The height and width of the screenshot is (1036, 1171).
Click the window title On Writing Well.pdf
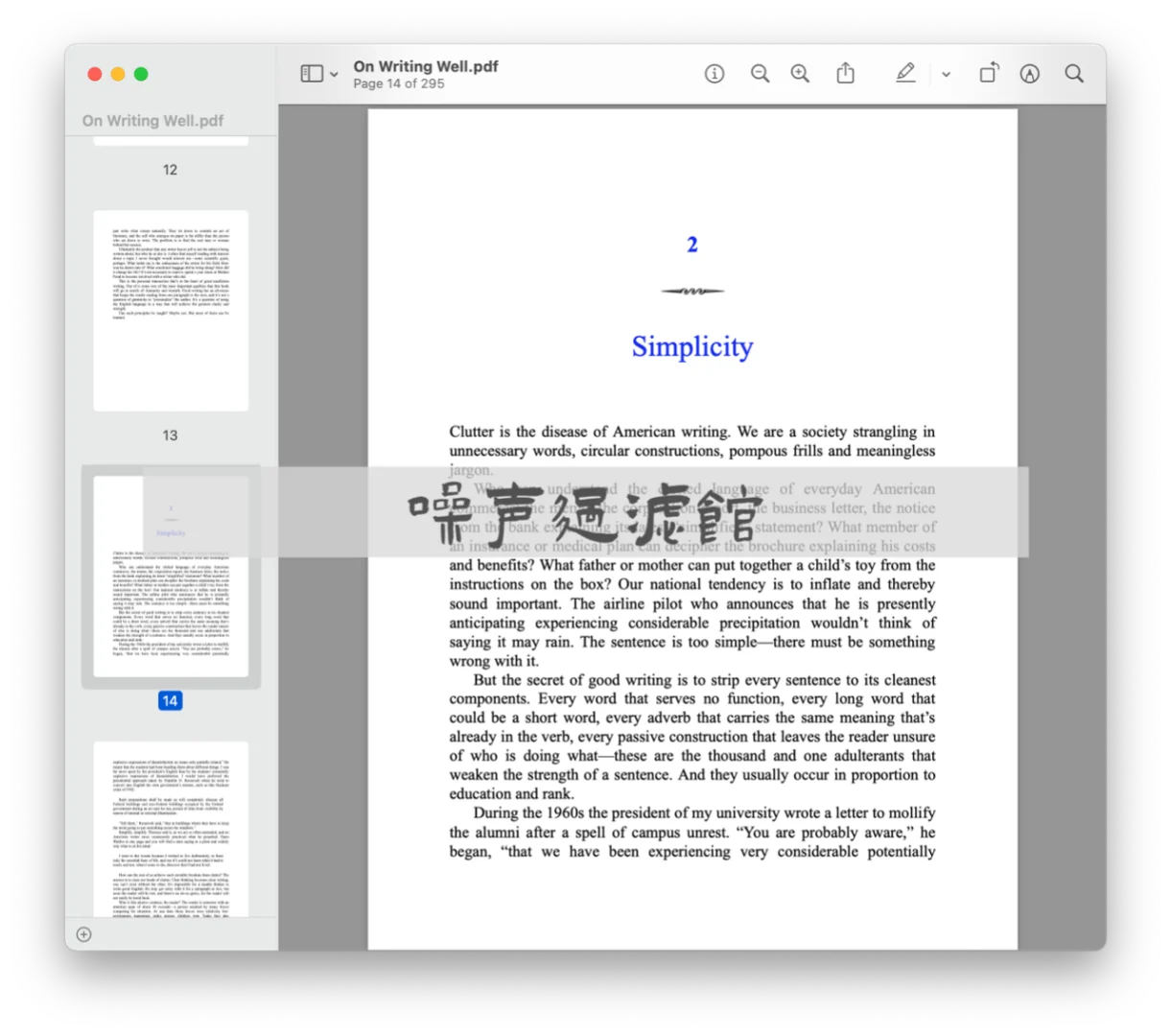click(426, 66)
